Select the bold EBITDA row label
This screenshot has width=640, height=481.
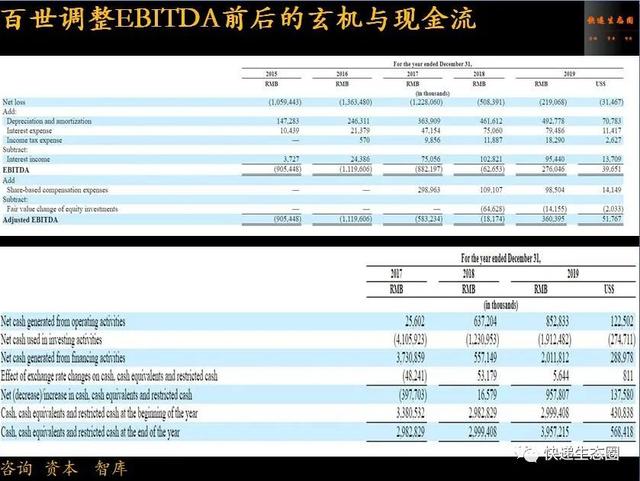click(x=16, y=170)
